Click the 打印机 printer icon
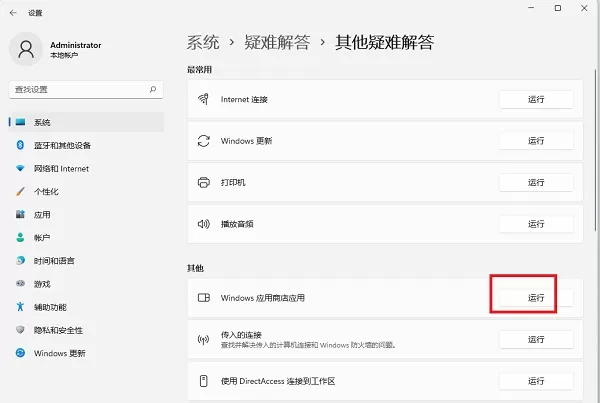600x403 pixels. click(203, 182)
